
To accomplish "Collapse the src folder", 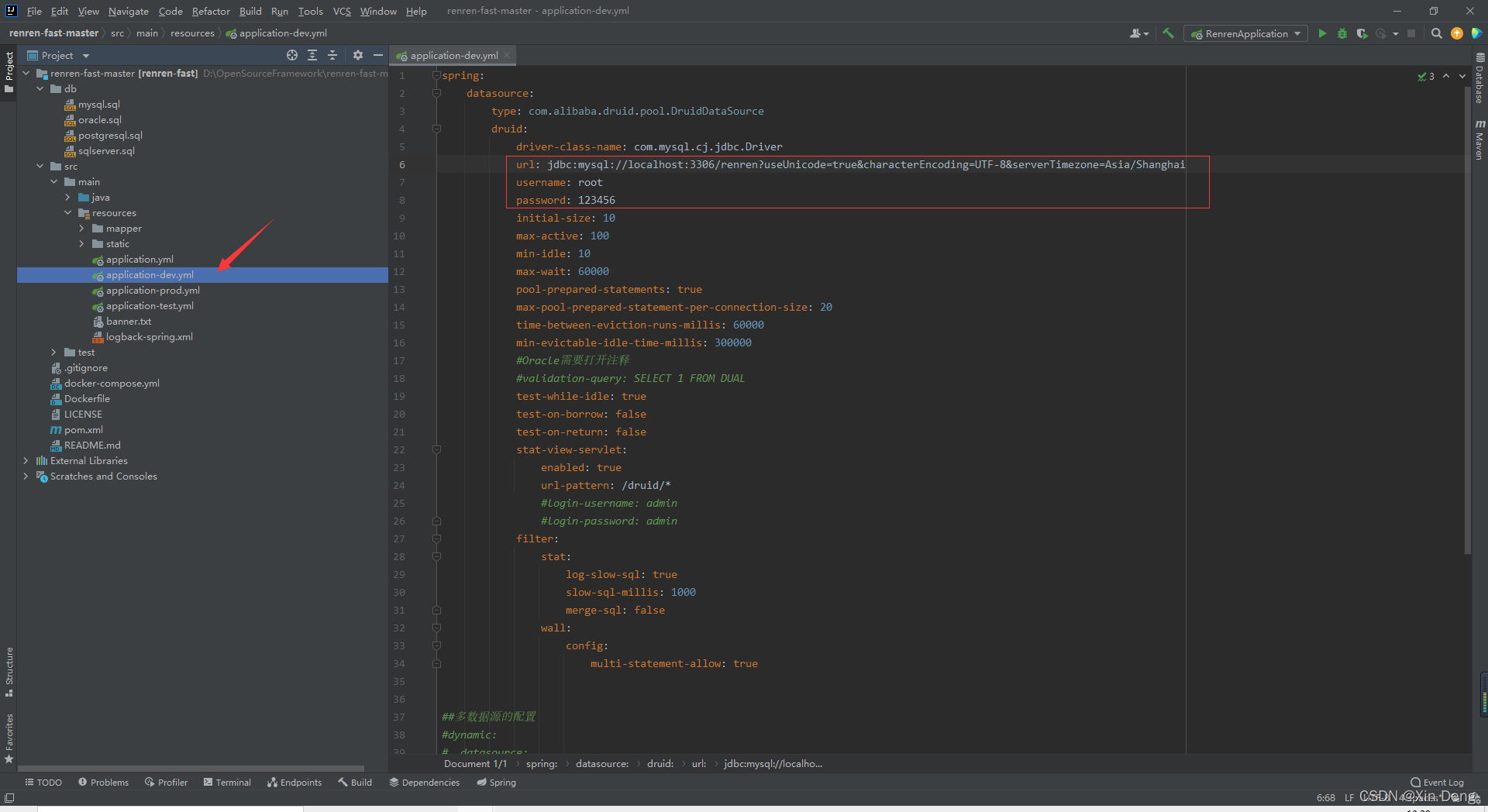I will pyautogui.click(x=40, y=167).
